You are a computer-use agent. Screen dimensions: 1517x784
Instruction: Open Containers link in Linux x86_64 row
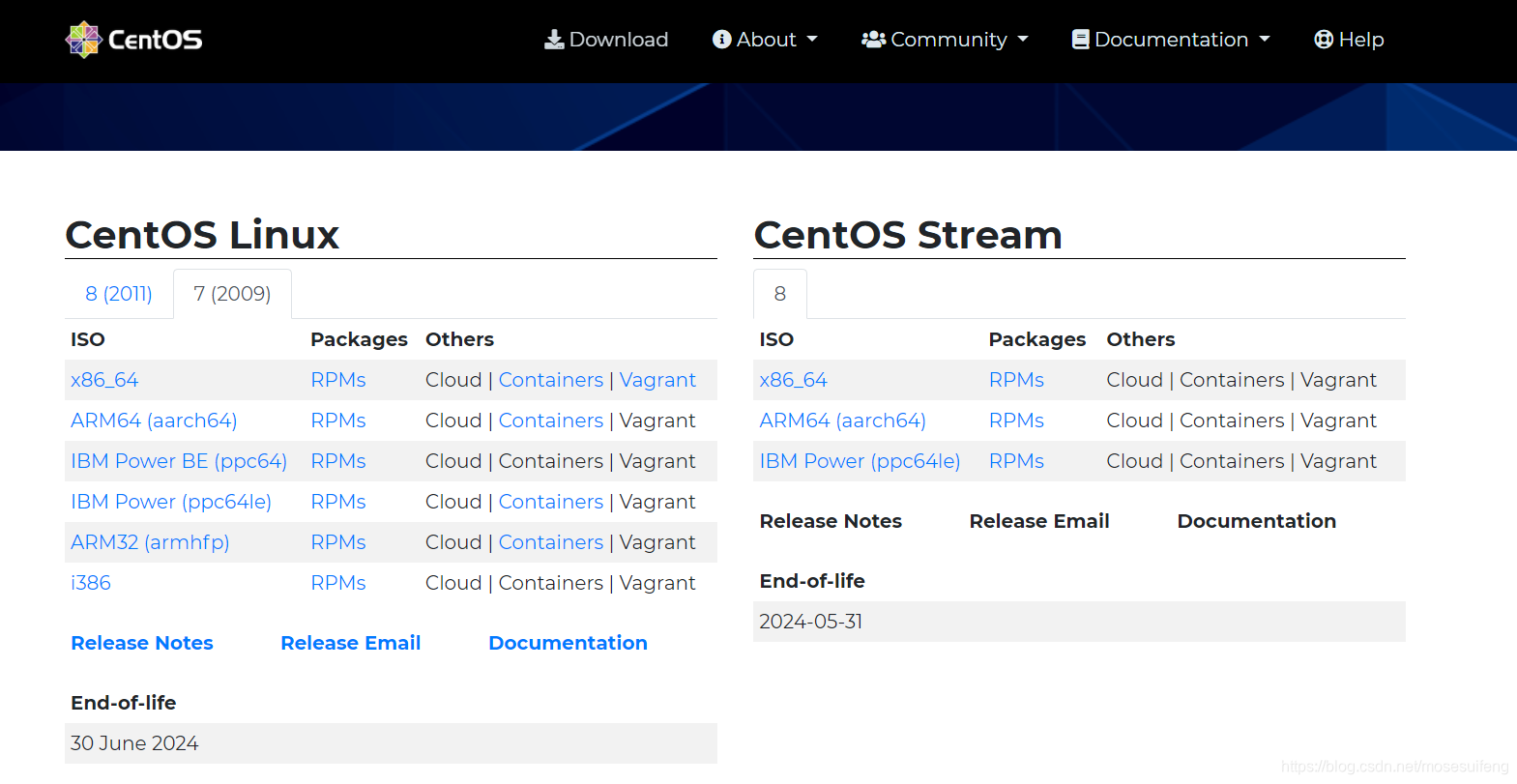[x=551, y=380]
